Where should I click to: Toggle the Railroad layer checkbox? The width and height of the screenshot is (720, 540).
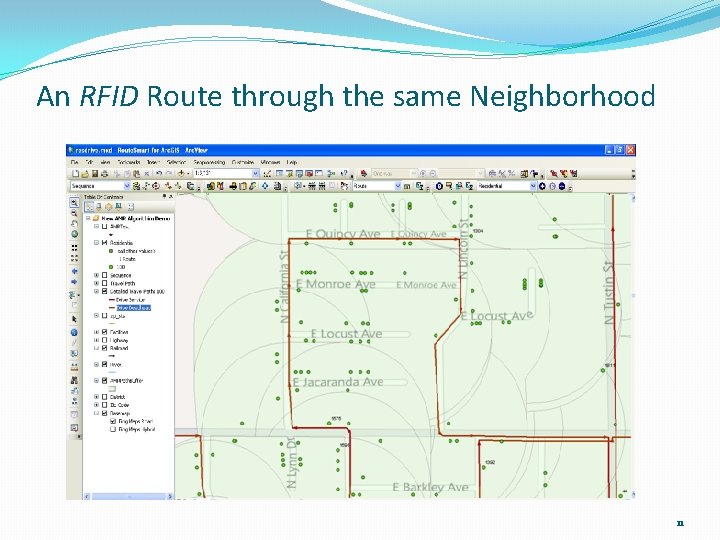pyautogui.click(x=104, y=348)
